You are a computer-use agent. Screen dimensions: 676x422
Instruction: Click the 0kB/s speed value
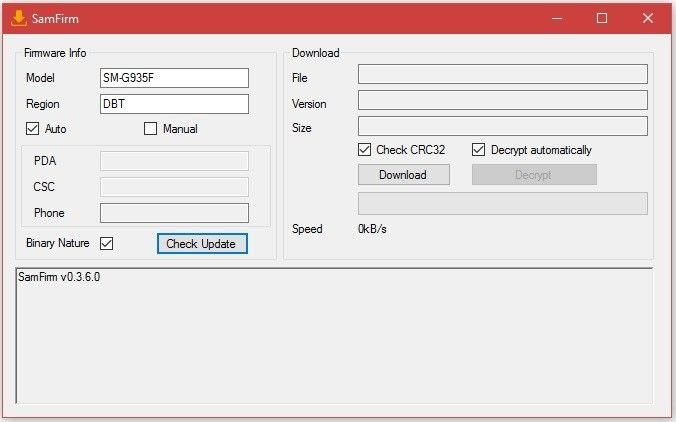372,229
